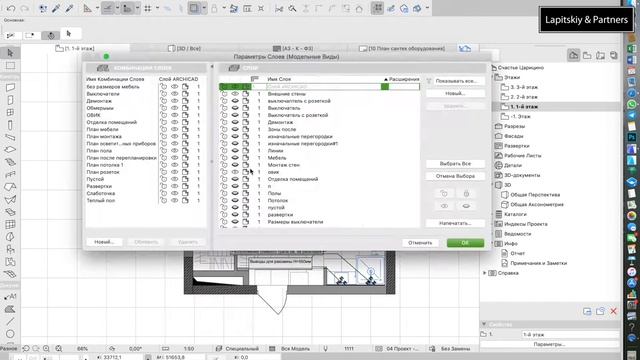This screenshot has height=360, width=640.
Task: Click the green OK button
Action: point(465,243)
